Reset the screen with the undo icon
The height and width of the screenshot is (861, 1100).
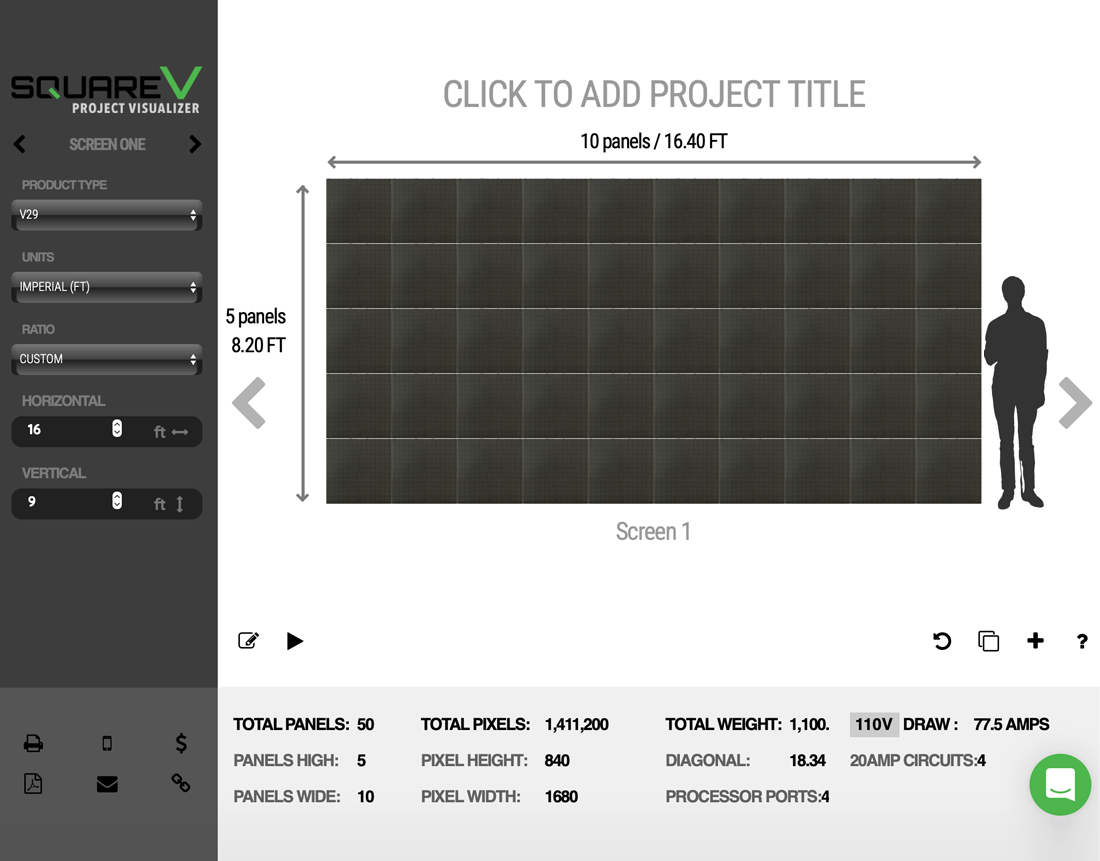click(x=941, y=641)
